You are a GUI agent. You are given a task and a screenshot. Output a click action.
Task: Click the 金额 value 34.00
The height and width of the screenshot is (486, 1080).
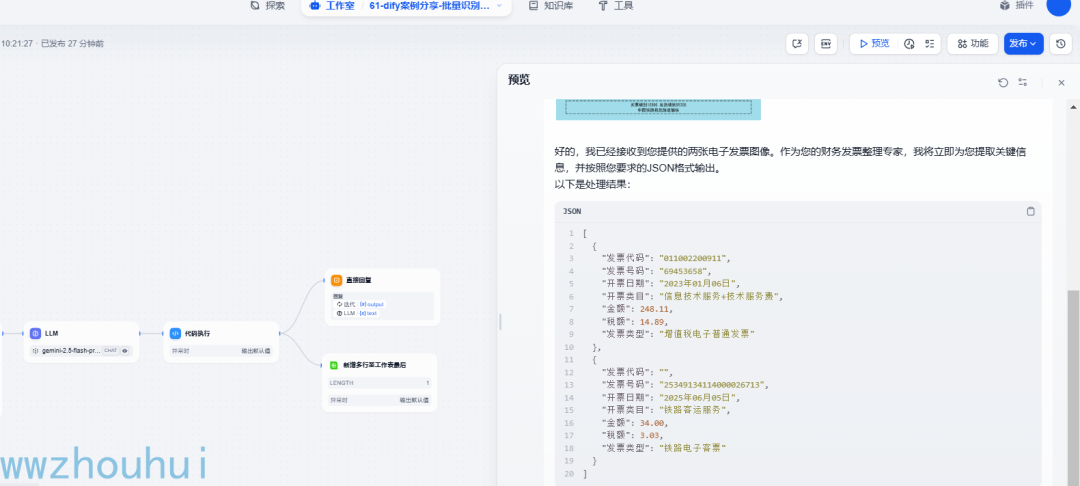(652, 423)
